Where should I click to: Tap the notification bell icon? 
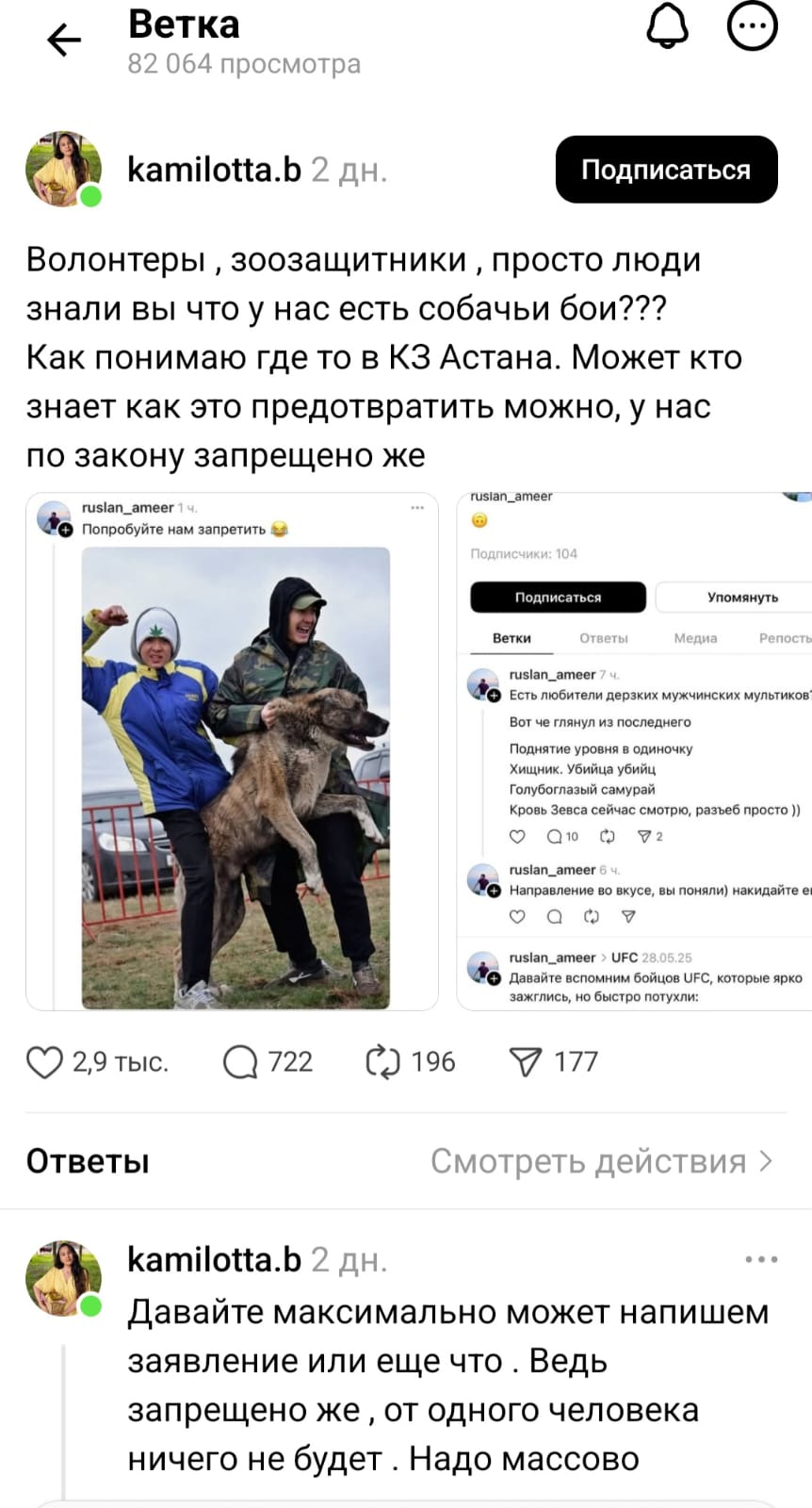(x=667, y=26)
